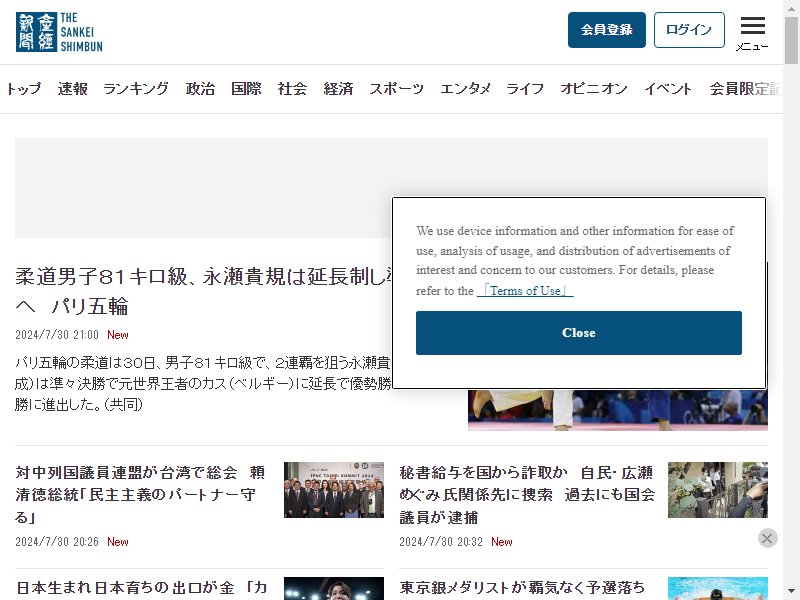Open the Terms of Use link
The width and height of the screenshot is (800, 600).
click(525, 291)
